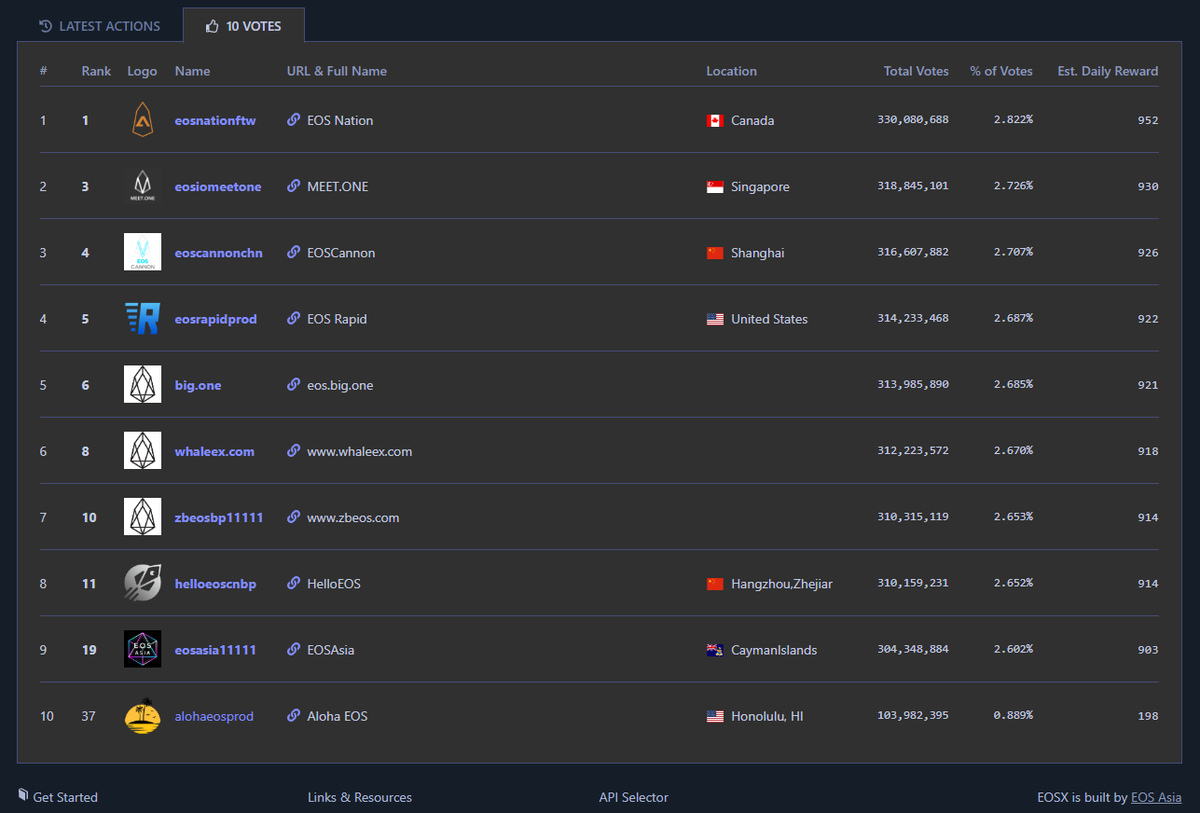Screen dimensions: 1200x813
Task: Click the Rank column header
Action: [97, 71]
